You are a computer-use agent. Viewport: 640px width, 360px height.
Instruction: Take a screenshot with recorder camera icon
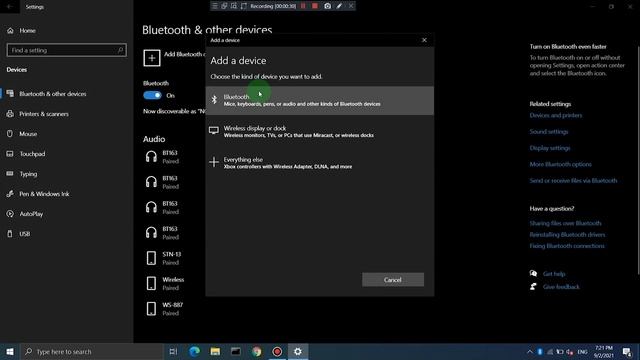click(x=327, y=6)
